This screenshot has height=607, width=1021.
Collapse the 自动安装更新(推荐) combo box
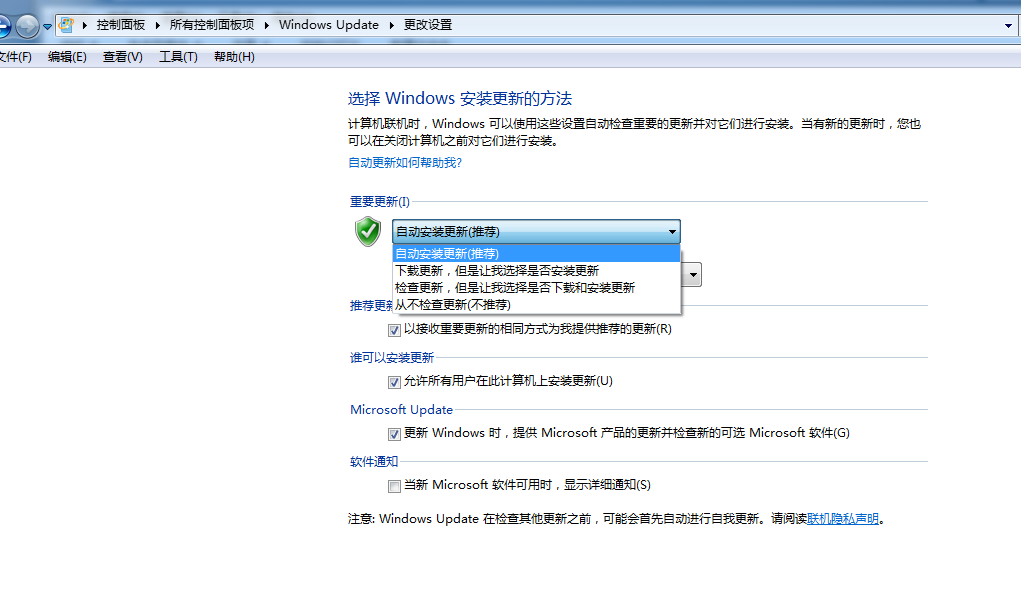537,232
